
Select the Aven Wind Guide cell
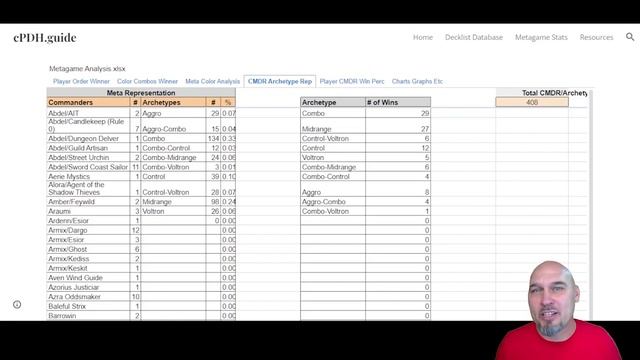pos(88,278)
